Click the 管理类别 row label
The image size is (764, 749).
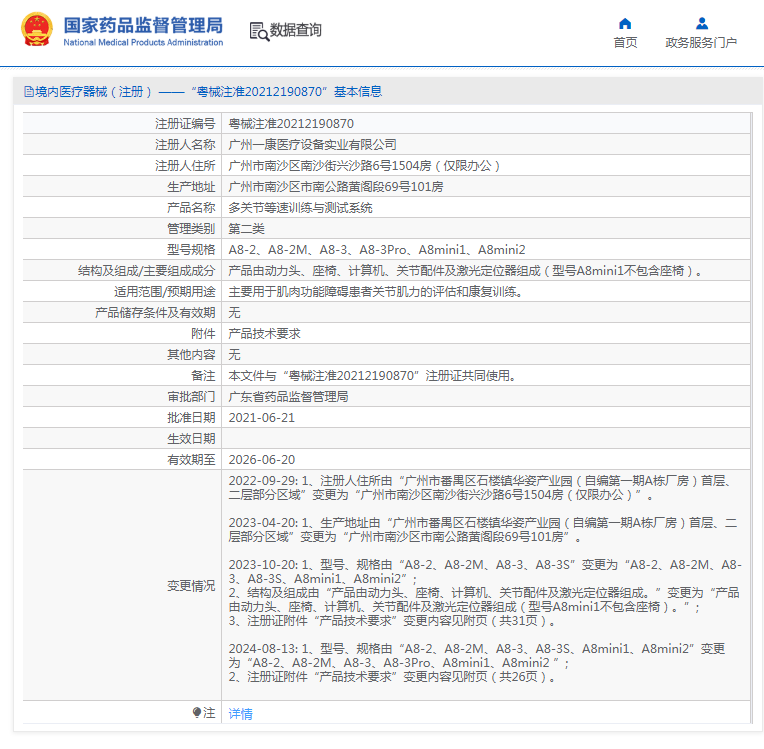click(x=191, y=229)
